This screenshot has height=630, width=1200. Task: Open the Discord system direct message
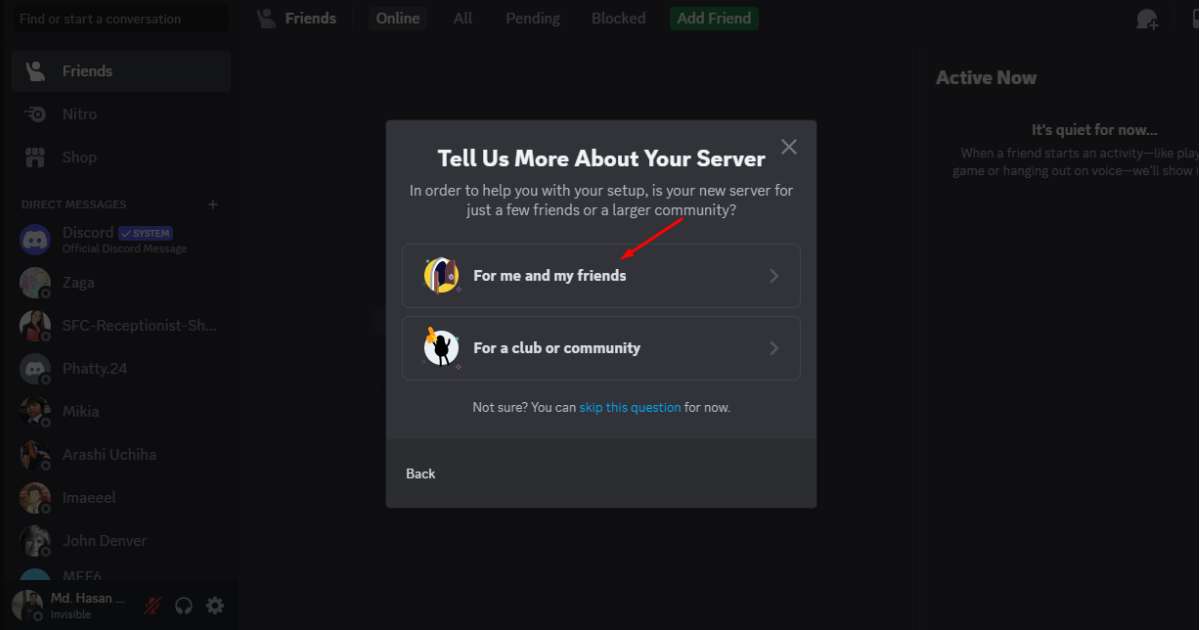121,240
